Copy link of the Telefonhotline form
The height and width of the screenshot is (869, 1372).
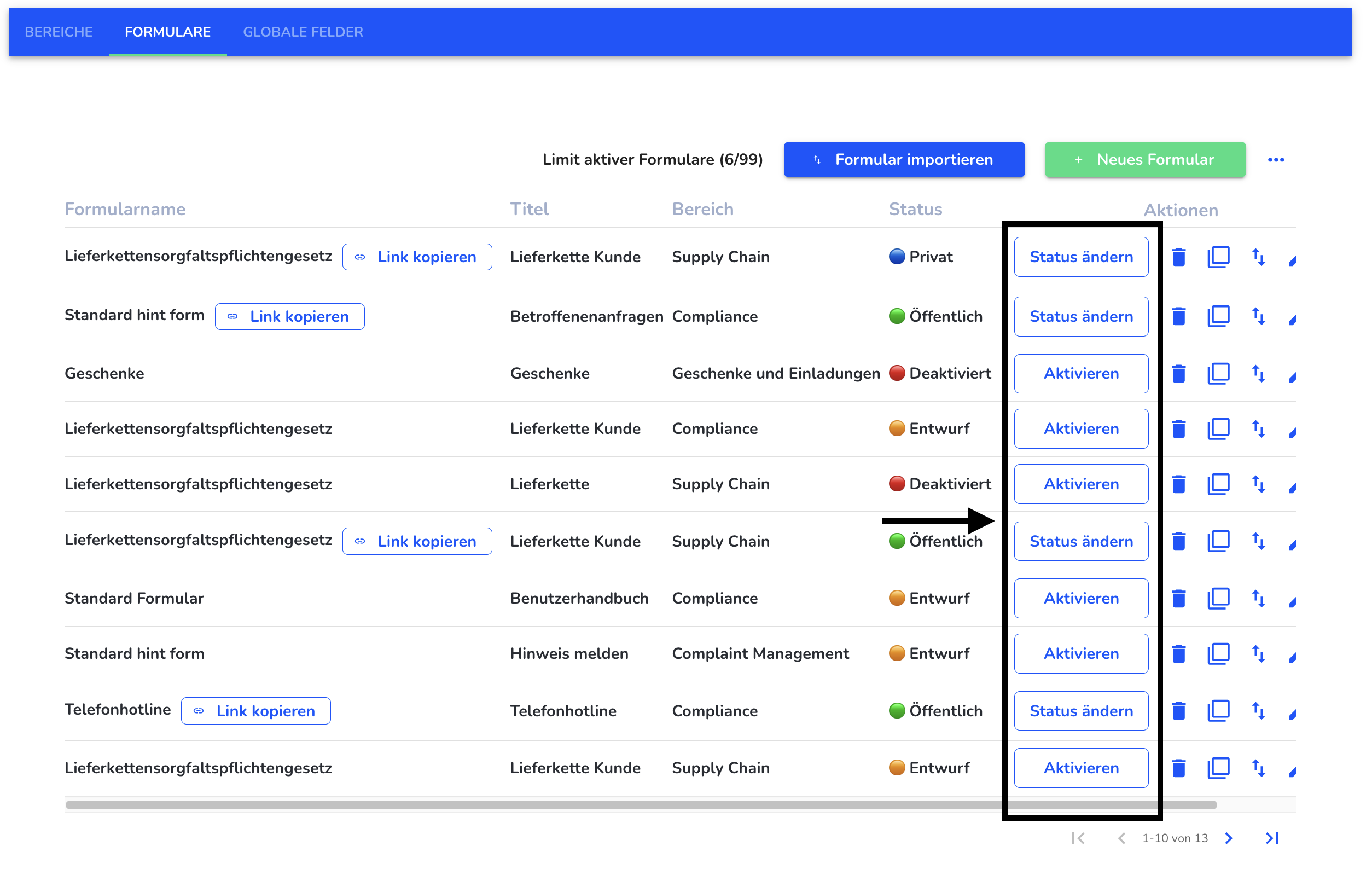point(256,711)
